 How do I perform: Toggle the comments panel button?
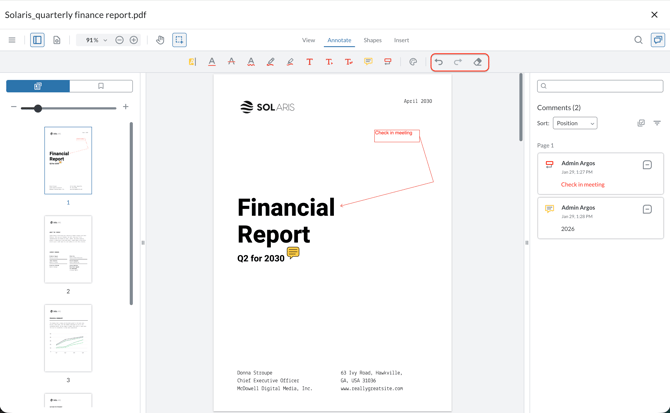[657, 40]
